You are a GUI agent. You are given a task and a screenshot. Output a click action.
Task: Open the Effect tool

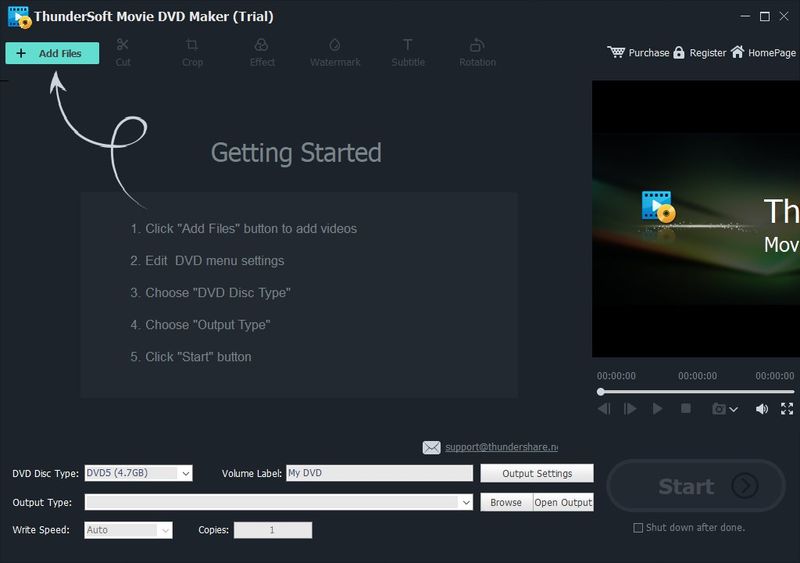262,53
